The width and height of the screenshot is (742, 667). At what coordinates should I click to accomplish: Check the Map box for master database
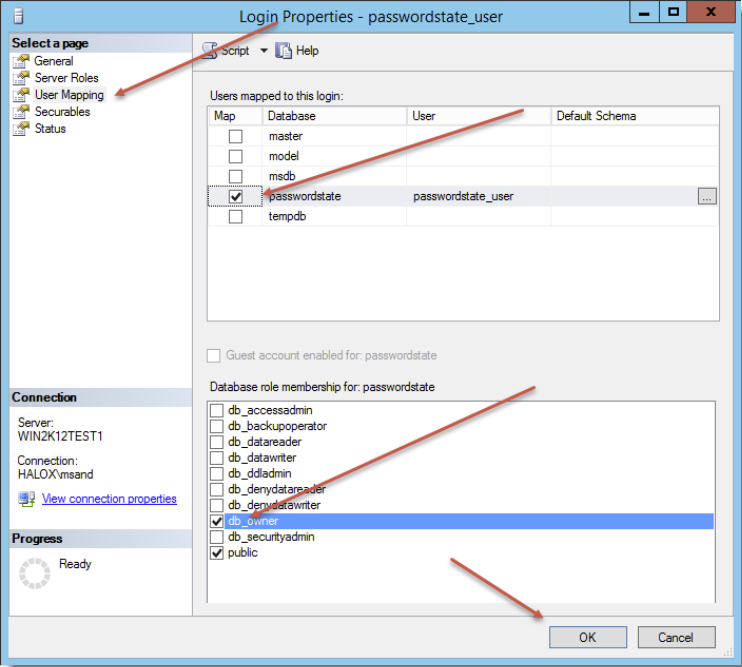click(235, 136)
